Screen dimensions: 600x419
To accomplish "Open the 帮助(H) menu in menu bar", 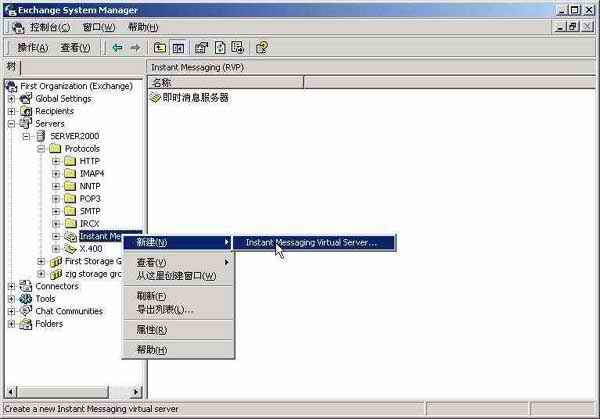I will pos(143,28).
